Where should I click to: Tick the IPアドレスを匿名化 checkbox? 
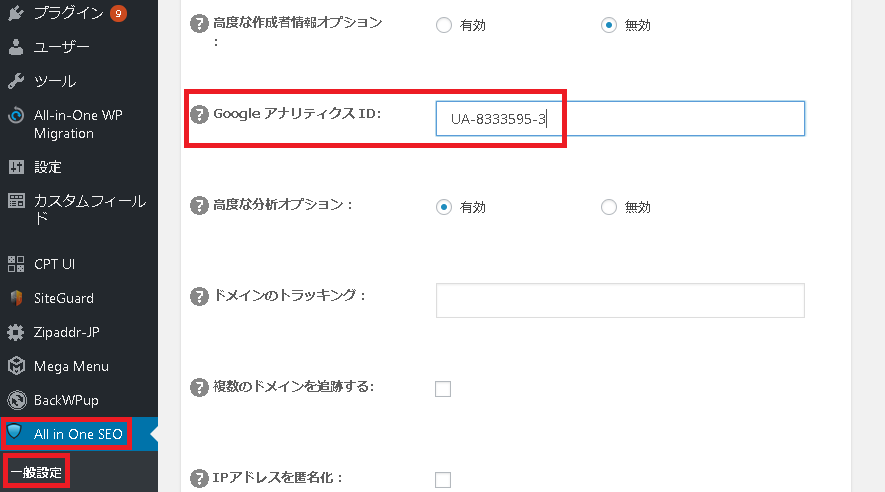[443, 480]
